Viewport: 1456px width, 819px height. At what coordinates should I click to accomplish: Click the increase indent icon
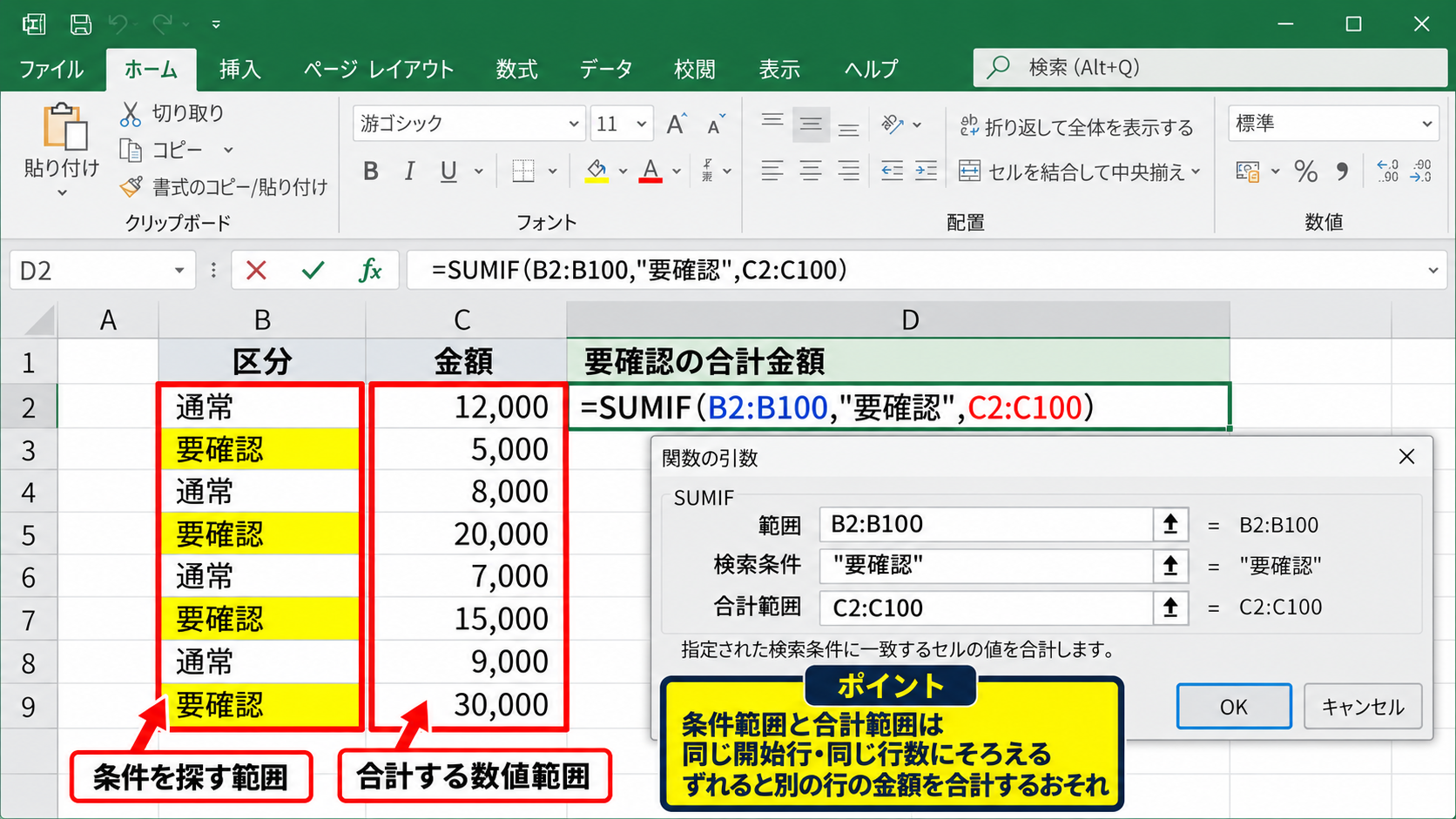(x=927, y=171)
